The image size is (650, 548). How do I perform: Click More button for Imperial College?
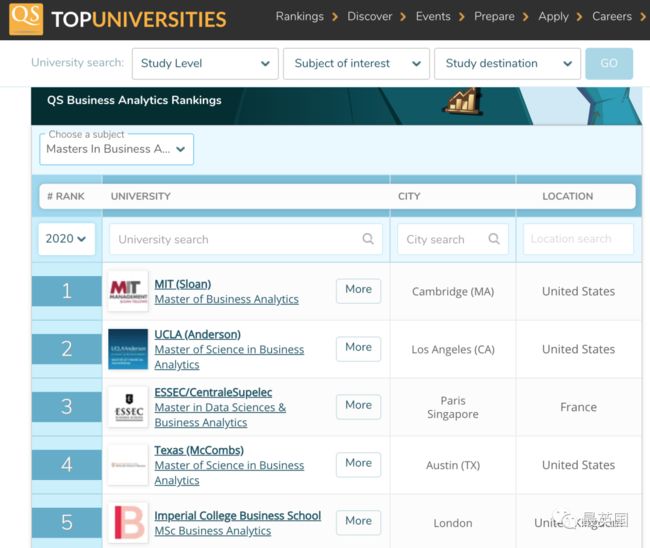point(359,522)
